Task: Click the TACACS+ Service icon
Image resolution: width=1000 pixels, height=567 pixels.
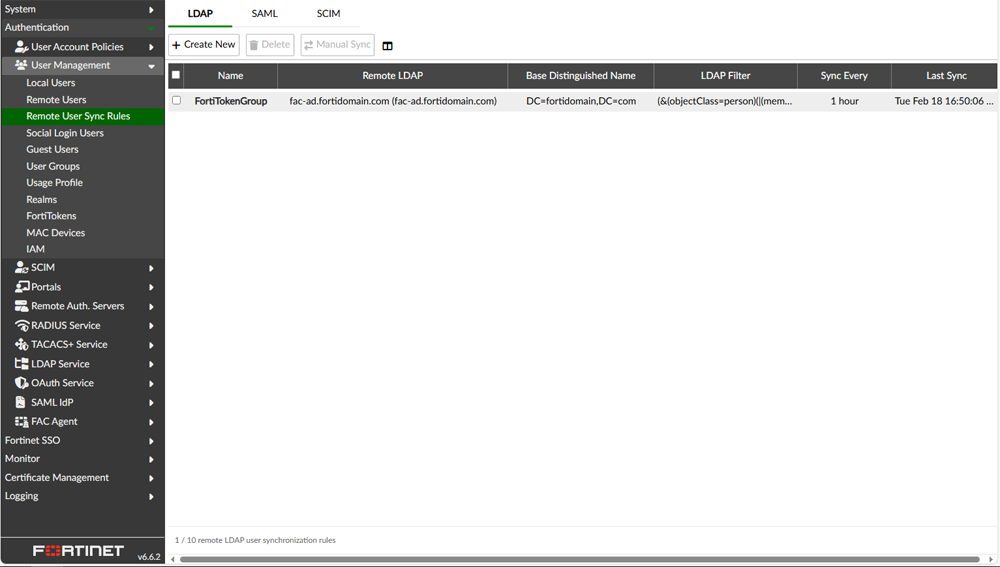Action: point(21,345)
